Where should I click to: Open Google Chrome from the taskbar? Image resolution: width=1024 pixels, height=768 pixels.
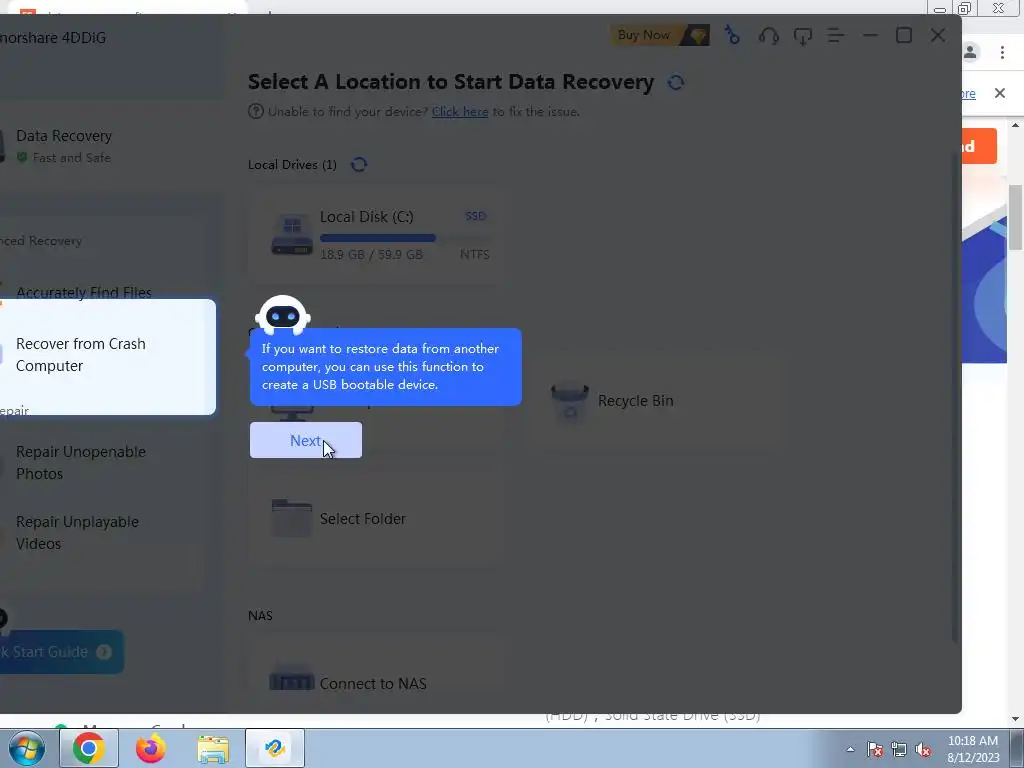click(89, 748)
